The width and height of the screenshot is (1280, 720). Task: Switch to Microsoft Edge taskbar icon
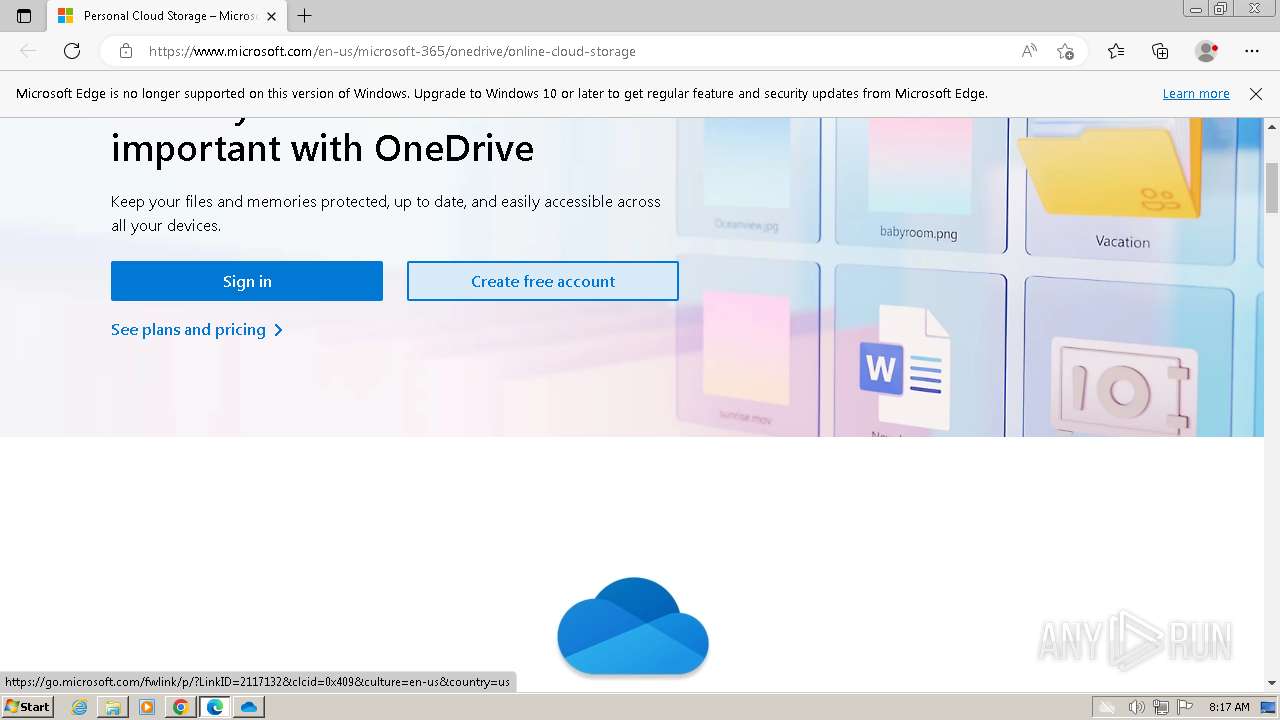215,707
